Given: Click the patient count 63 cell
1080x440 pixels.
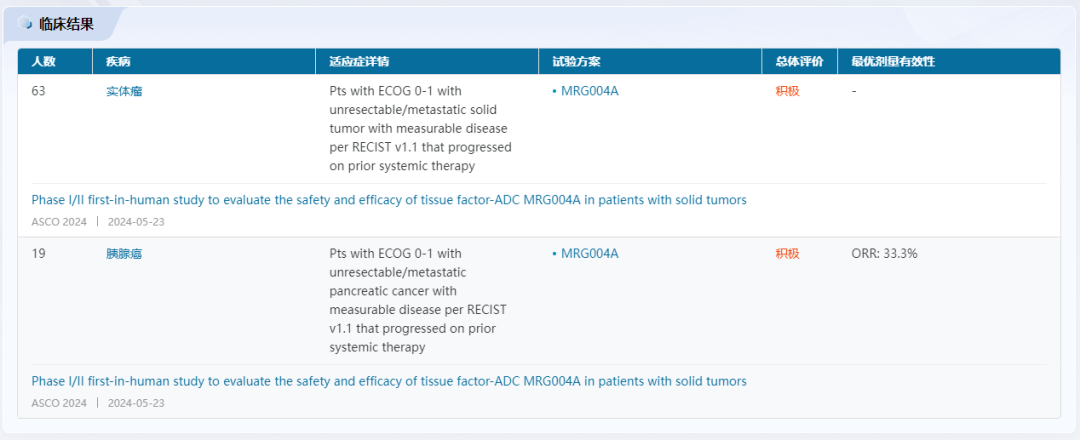Looking at the screenshot, I should (x=39, y=91).
